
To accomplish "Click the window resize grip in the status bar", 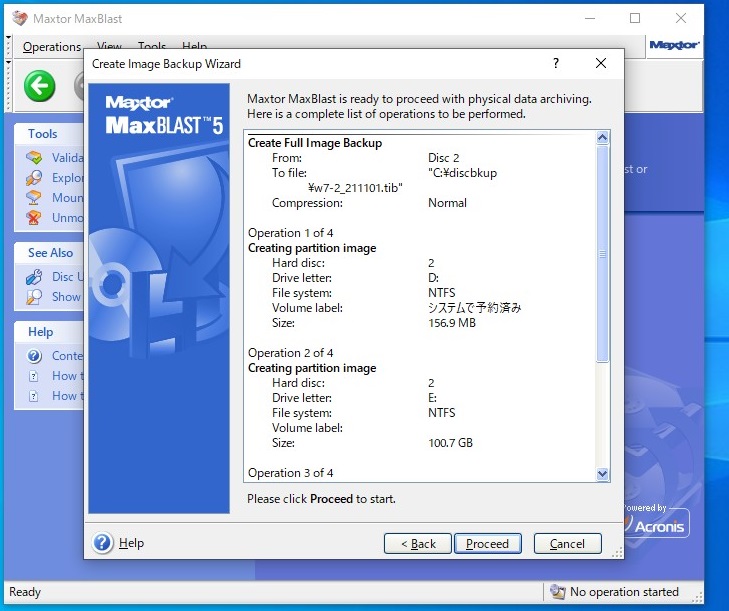I will click(697, 598).
